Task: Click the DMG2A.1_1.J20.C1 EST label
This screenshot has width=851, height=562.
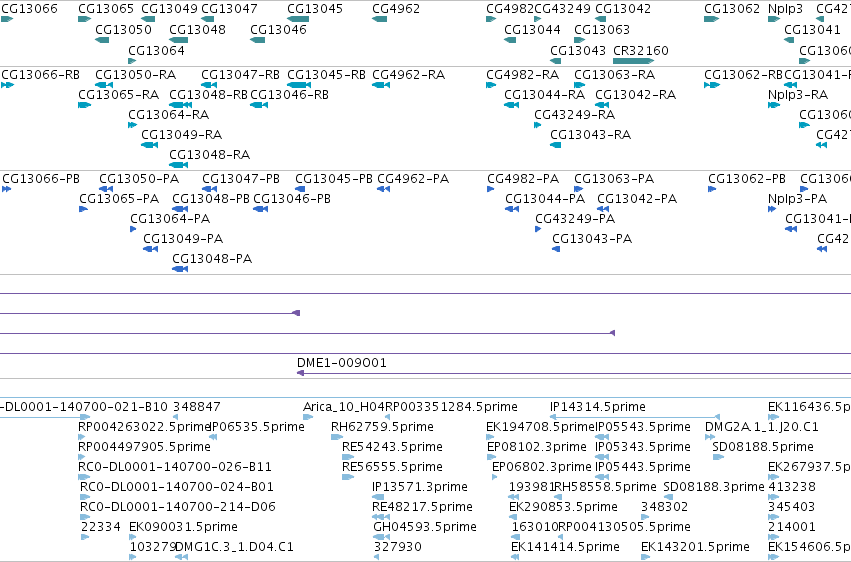Action: (x=761, y=427)
